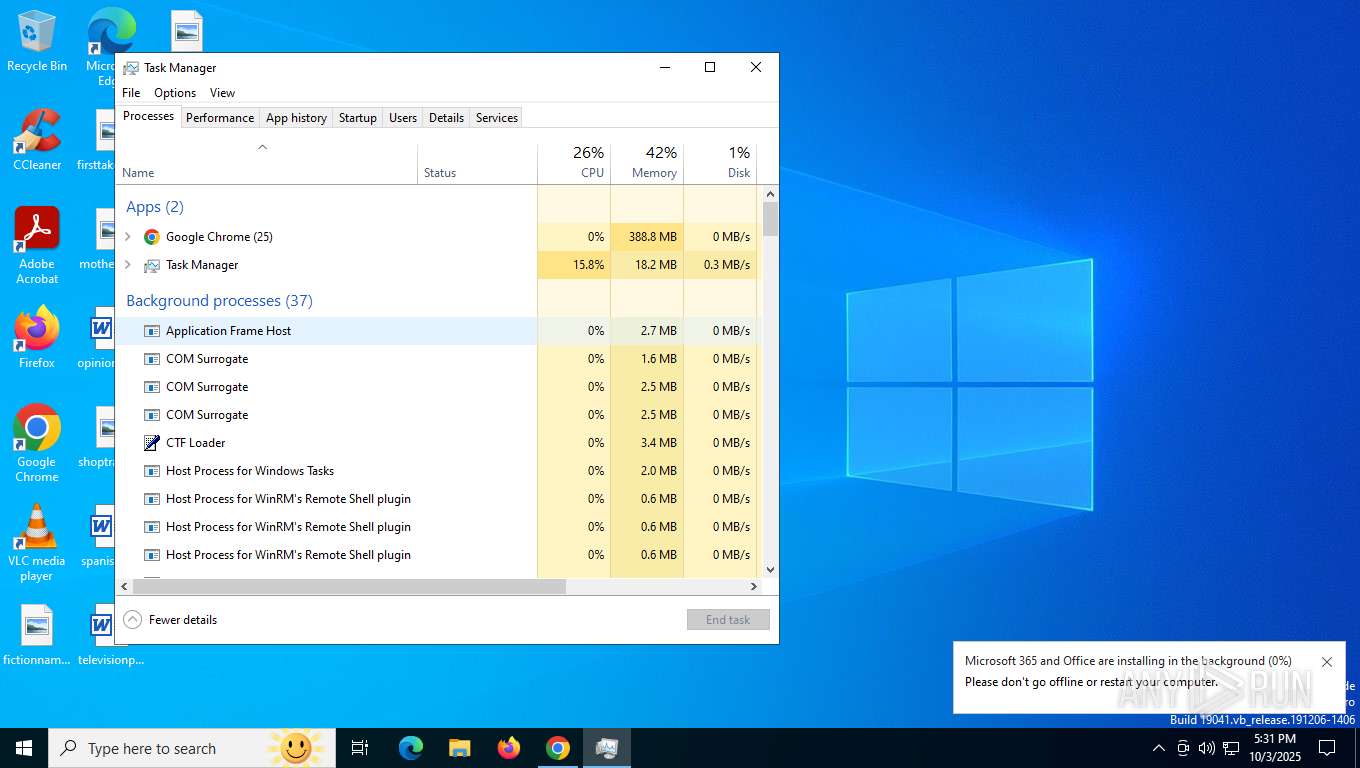The width and height of the screenshot is (1360, 768).
Task: Open the Windows Start menu
Action: click(24, 748)
